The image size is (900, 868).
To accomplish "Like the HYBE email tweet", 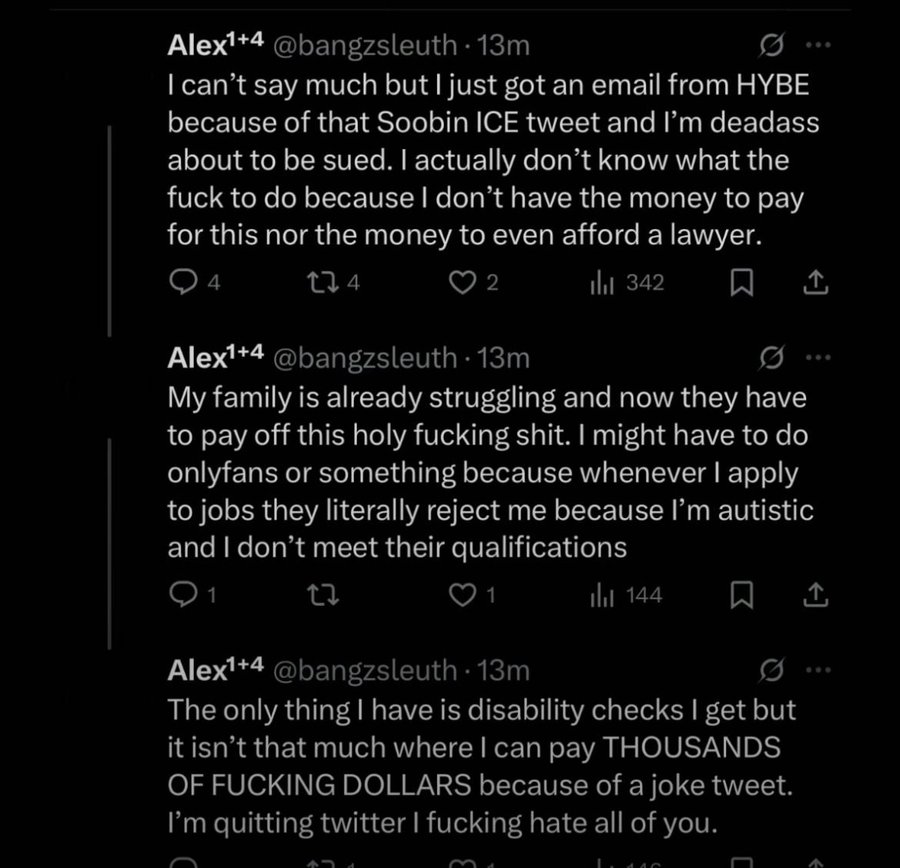I will (461, 284).
